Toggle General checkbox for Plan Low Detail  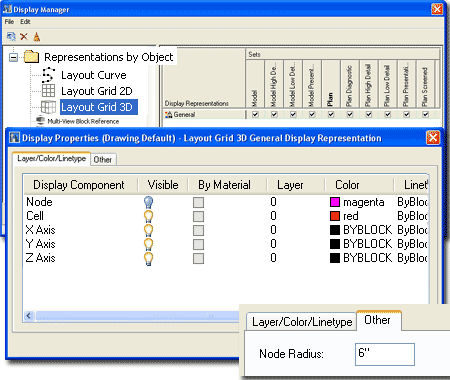pos(388,114)
